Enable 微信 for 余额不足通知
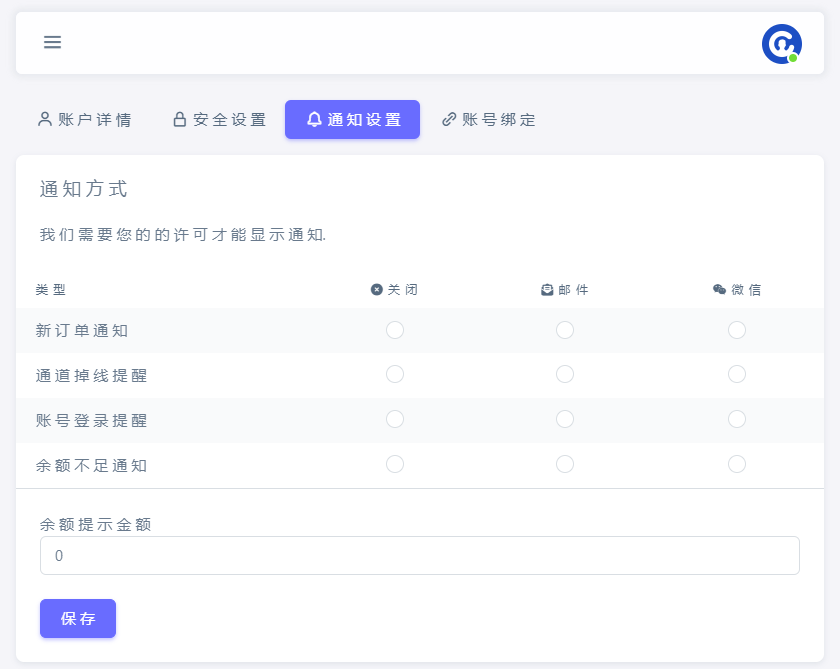The height and width of the screenshot is (669, 840). [737, 464]
